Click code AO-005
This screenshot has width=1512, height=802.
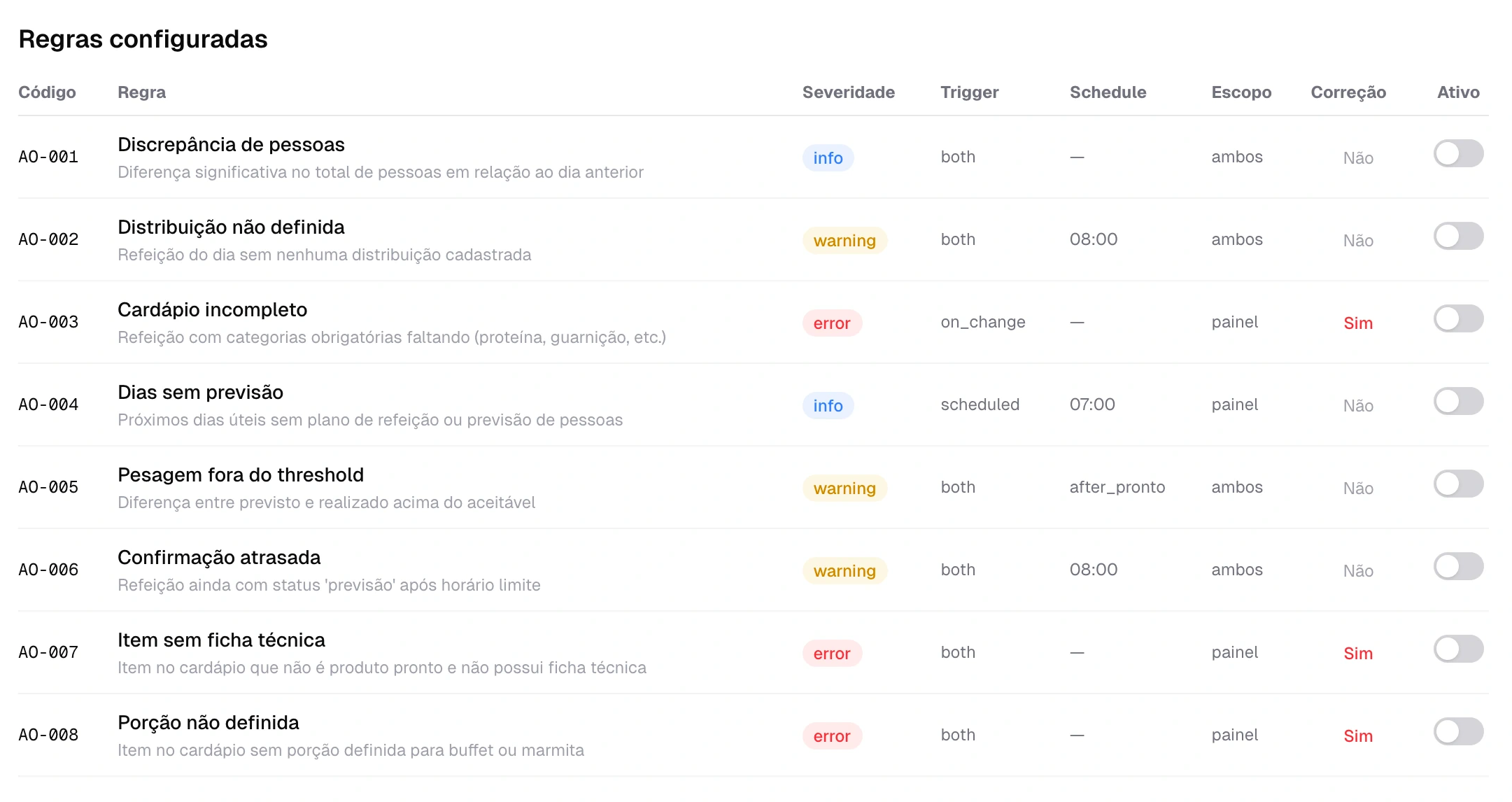(48, 487)
